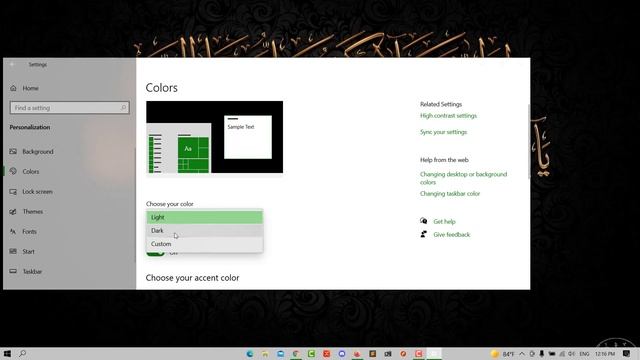Open Changing taskbar color link

click(450, 193)
